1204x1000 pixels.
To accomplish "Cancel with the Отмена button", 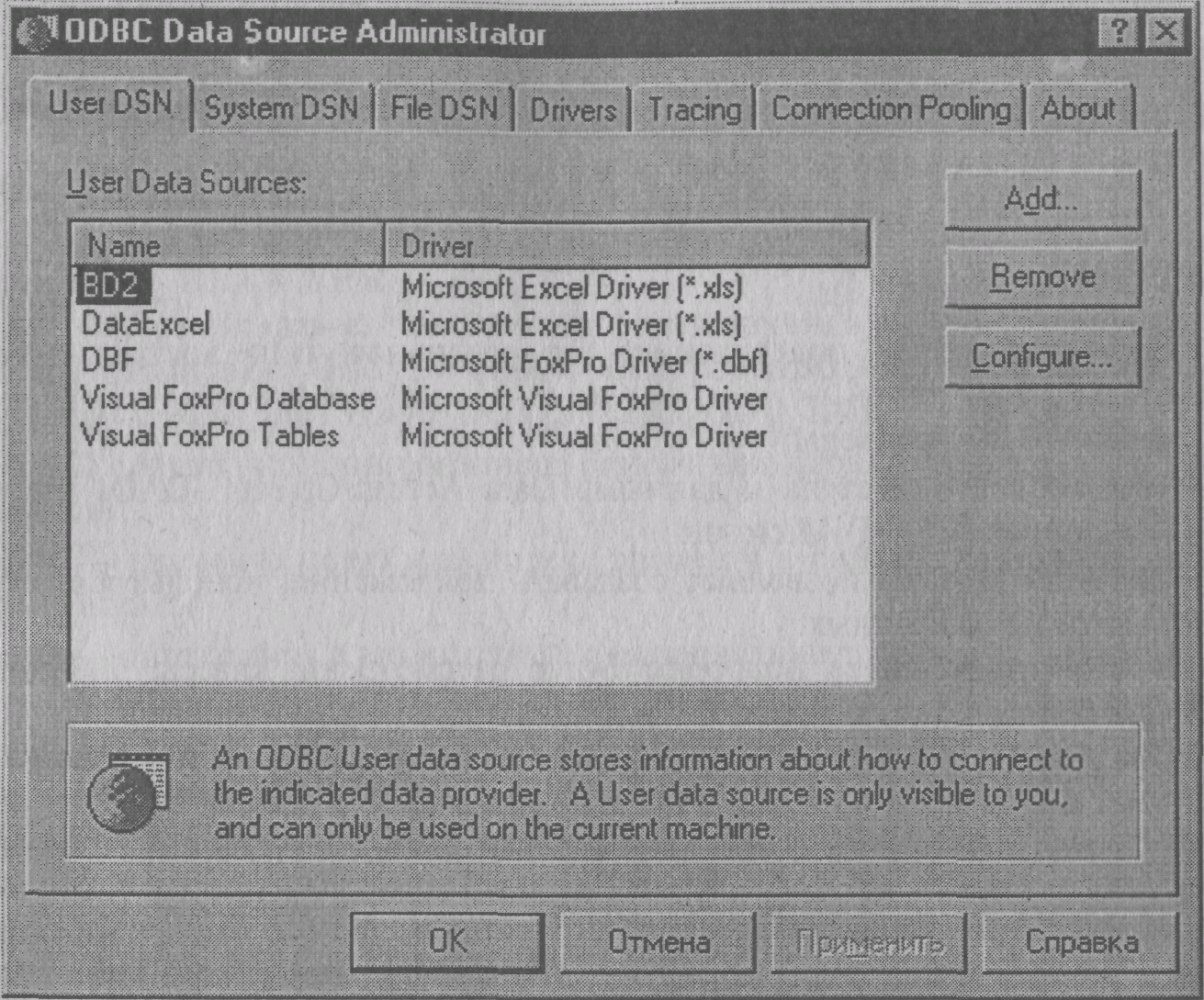I will click(658, 942).
